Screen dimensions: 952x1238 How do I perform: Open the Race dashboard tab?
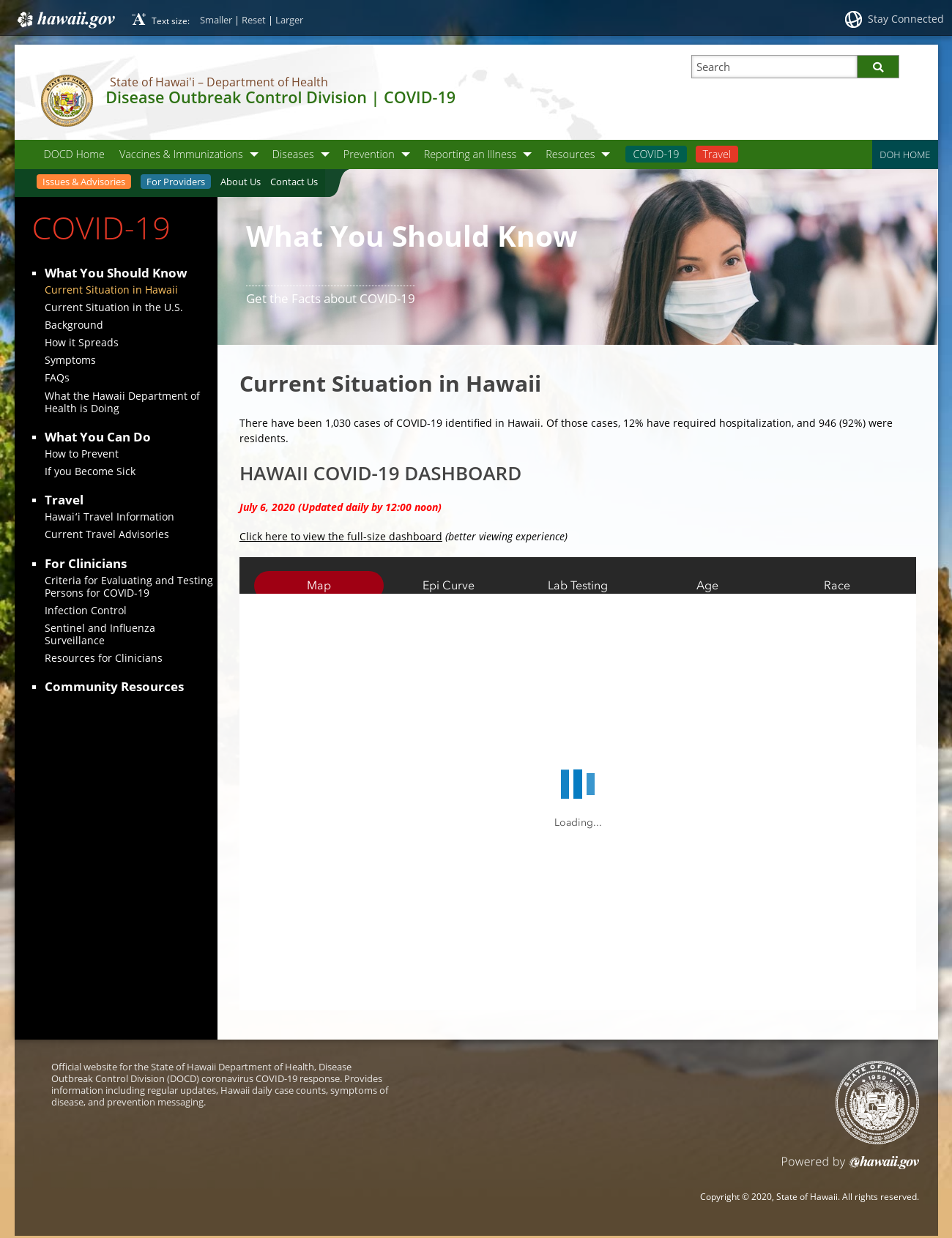(x=836, y=585)
